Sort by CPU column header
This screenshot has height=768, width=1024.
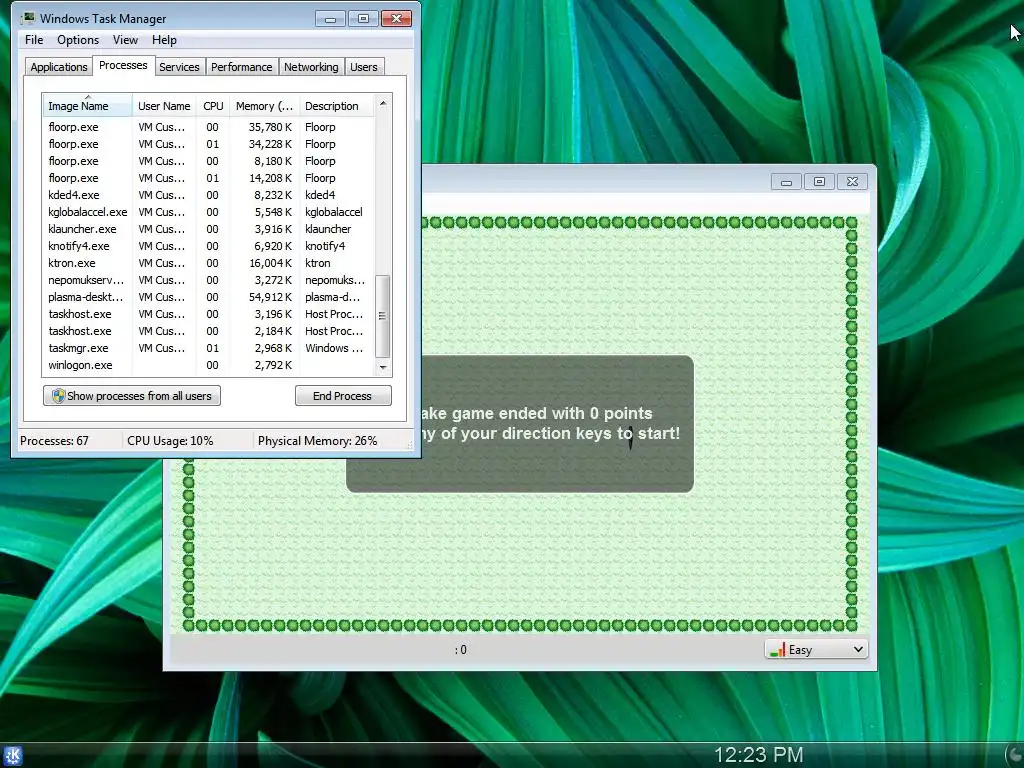(x=213, y=106)
